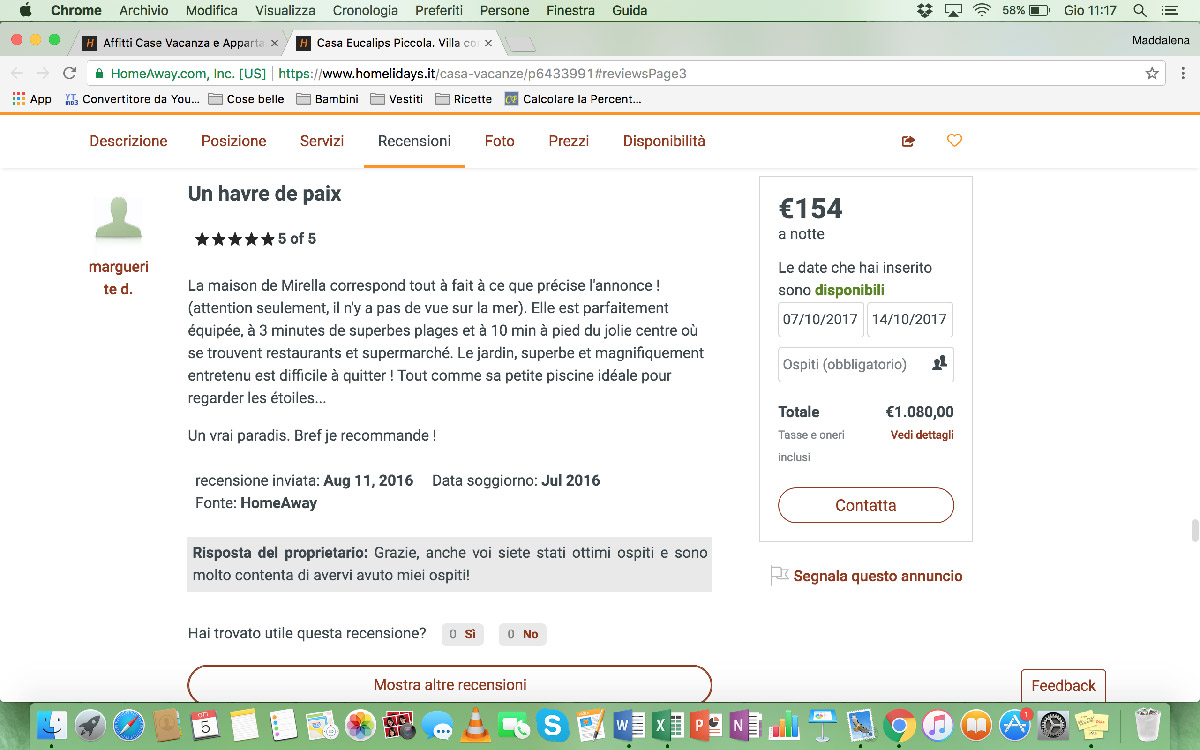Go to the Servizi tab
The image size is (1200, 750).
tap(322, 141)
